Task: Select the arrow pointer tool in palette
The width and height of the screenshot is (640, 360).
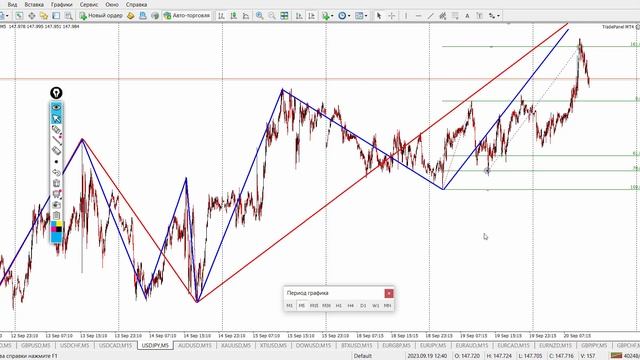Action: pos(56,118)
